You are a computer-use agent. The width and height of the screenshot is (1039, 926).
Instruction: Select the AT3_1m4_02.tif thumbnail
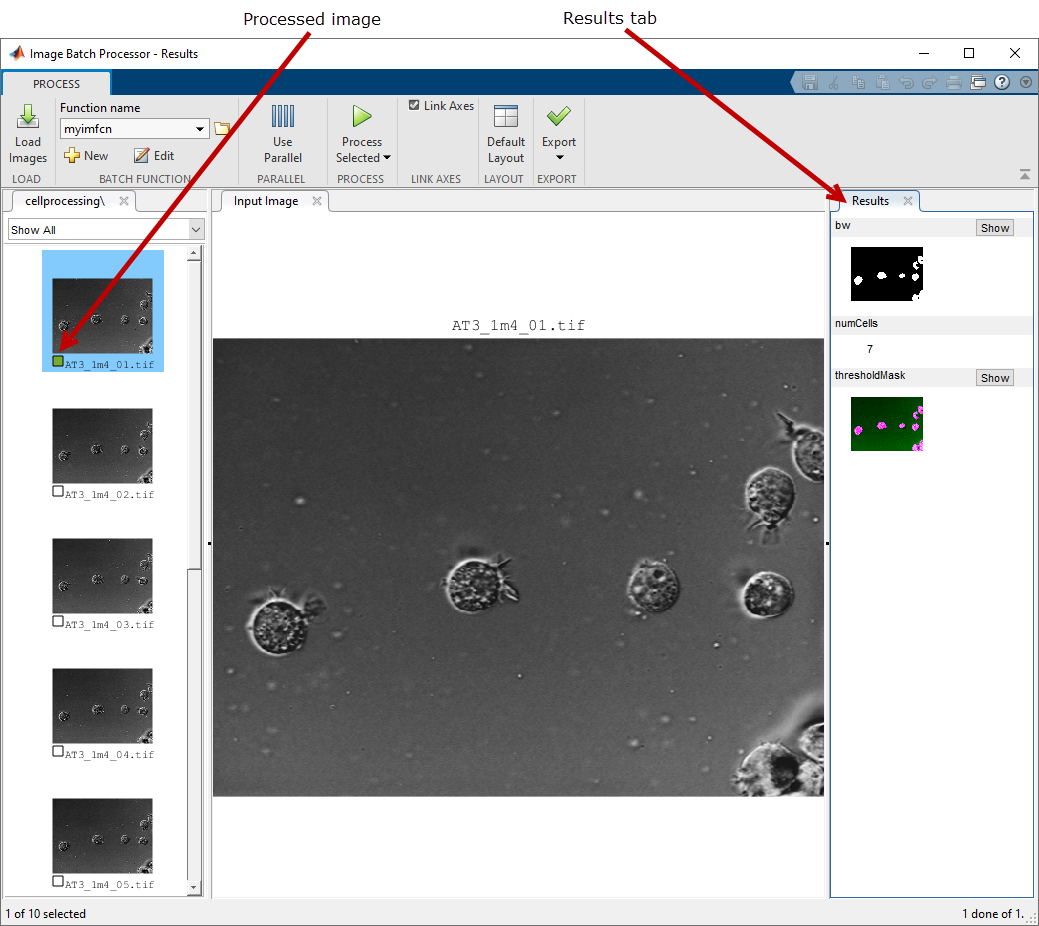103,445
